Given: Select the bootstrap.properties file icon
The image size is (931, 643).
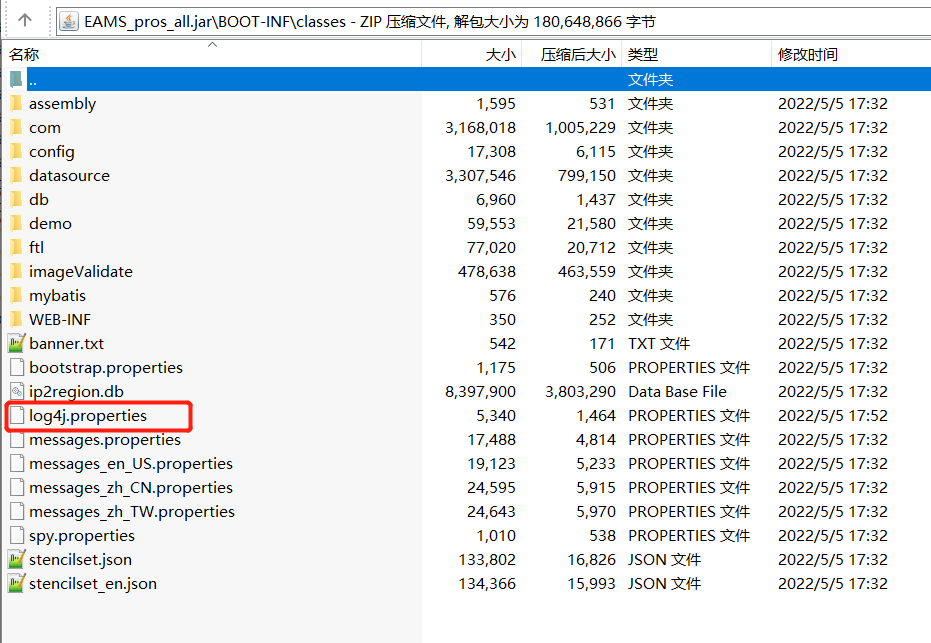Looking at the screenshot, I should 17,368.
